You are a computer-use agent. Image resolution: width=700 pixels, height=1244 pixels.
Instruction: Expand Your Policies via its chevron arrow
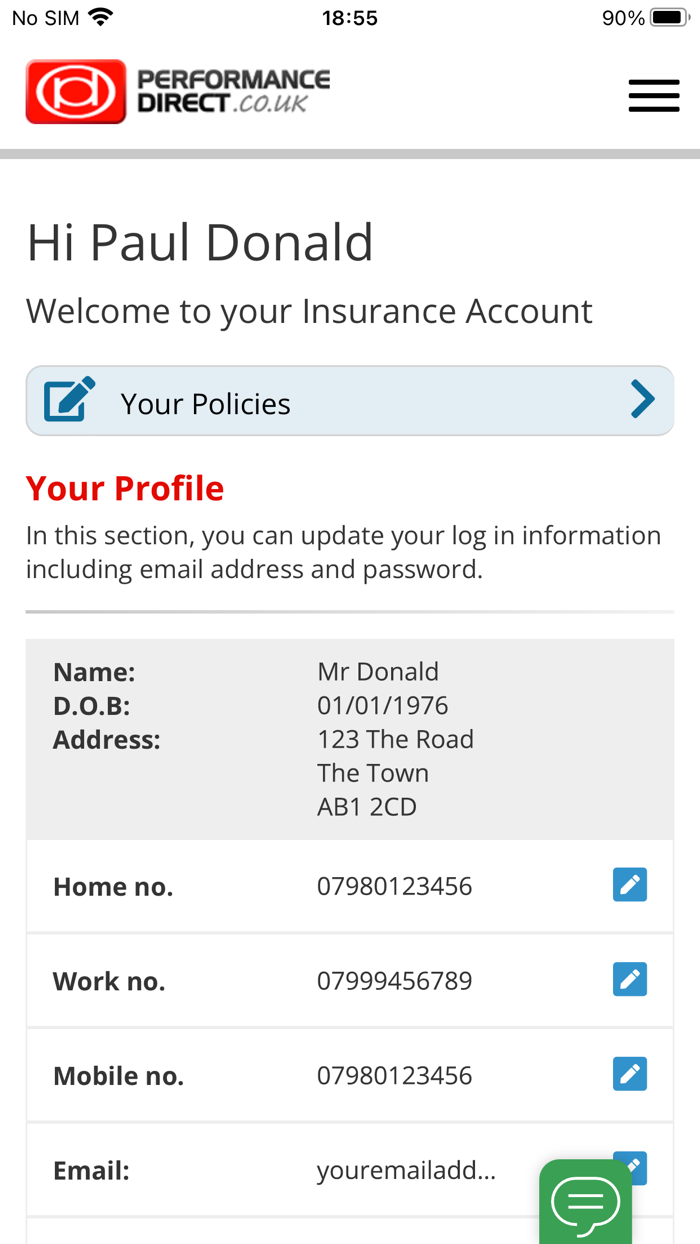pos(644,398)
